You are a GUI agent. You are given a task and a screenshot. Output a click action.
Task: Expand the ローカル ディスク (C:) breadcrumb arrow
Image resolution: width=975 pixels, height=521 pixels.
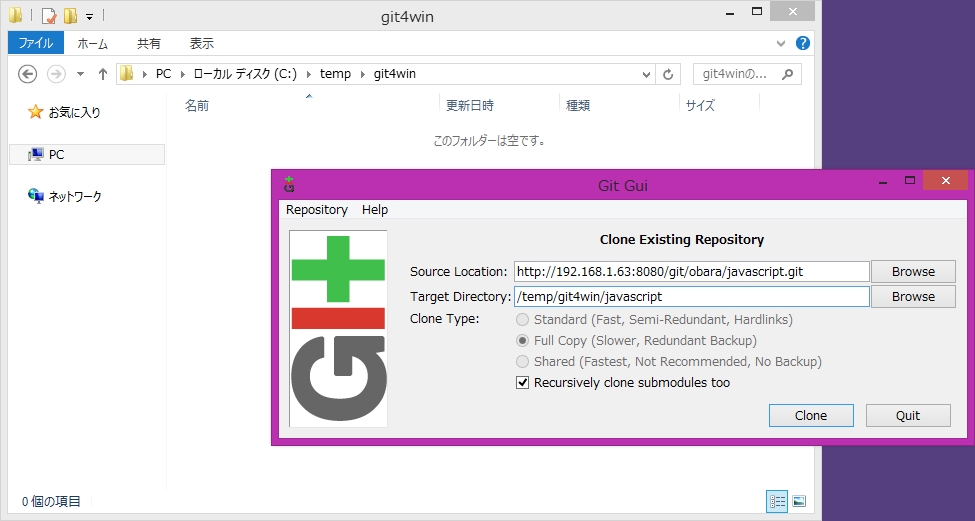tap(309, 74)
